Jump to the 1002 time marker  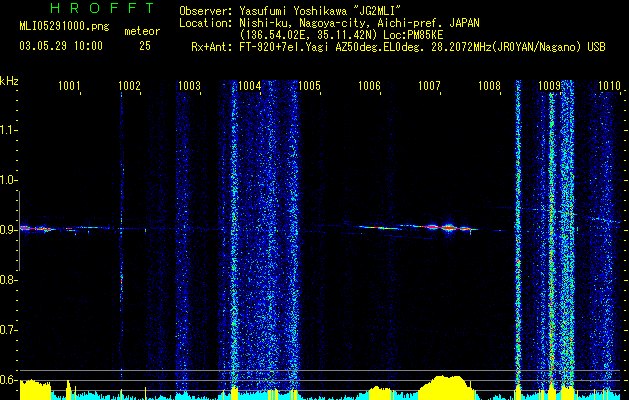130,86
